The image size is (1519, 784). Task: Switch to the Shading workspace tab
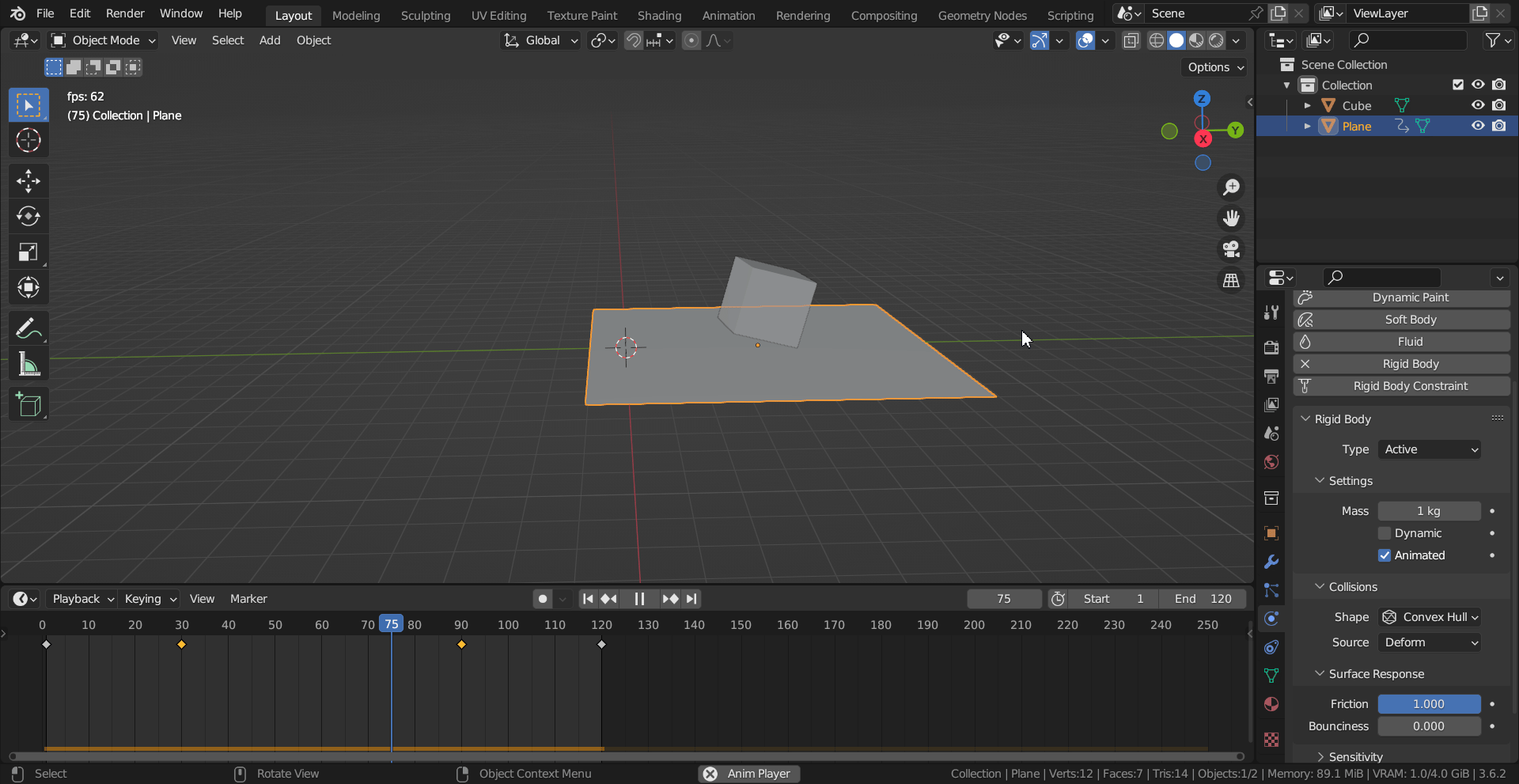pos(659,15)
